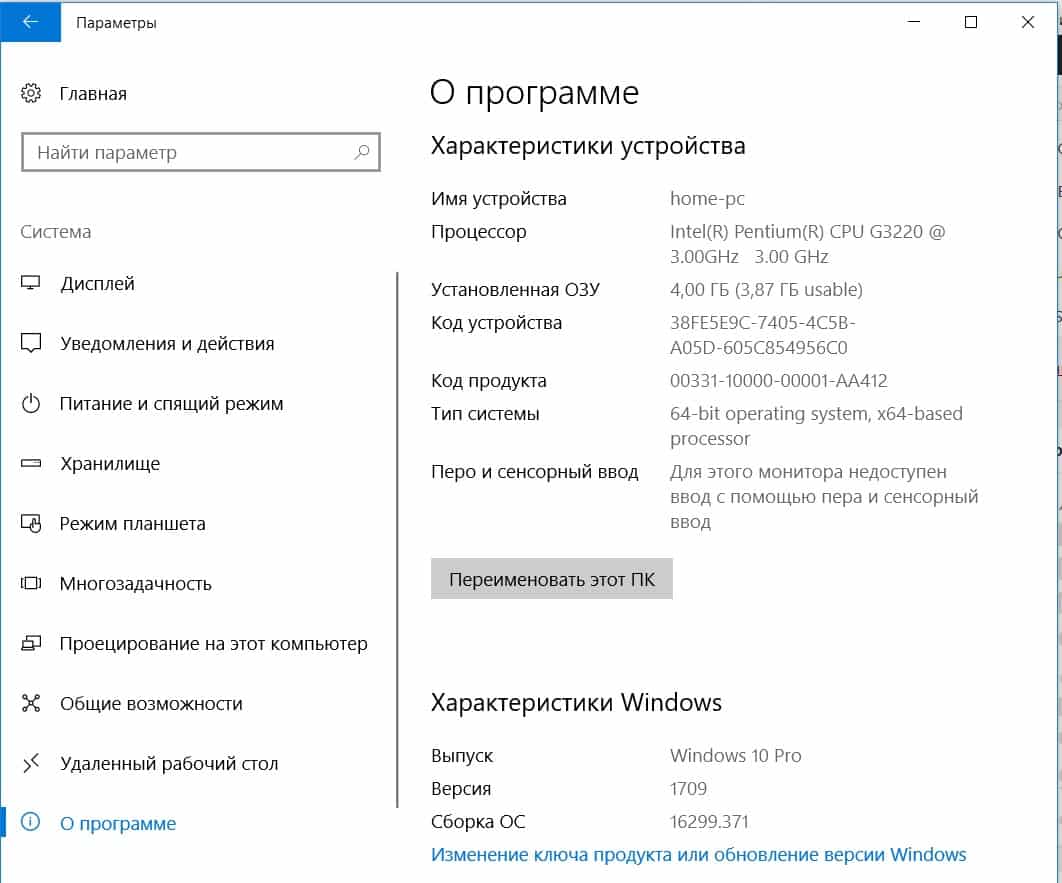This screenshot has height=883, width=1062.
Task: Open Удаленный рабочий стол settings
Action: [169, 764]
